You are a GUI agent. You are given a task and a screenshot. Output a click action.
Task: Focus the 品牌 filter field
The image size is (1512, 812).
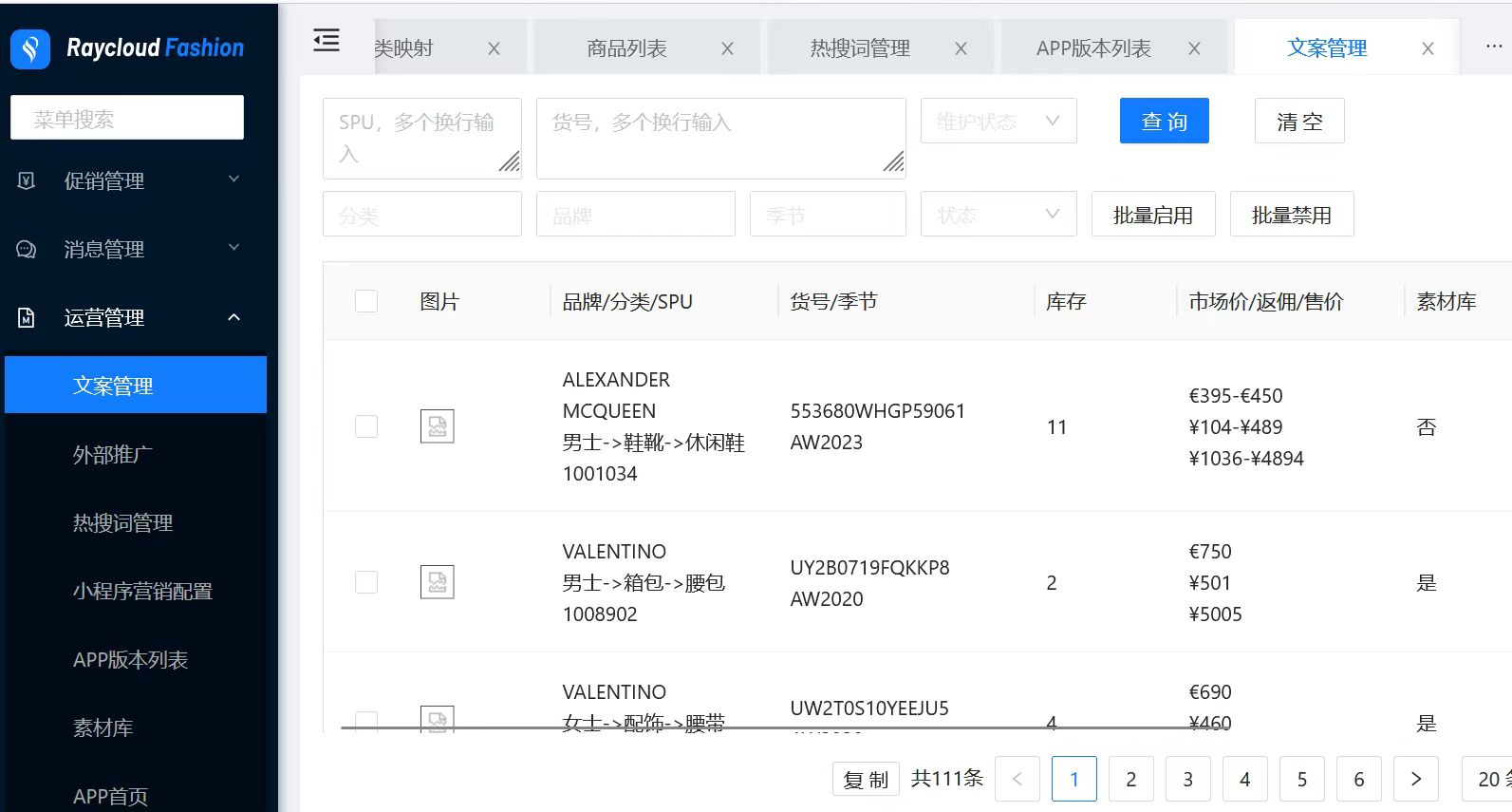click(636, 214)
